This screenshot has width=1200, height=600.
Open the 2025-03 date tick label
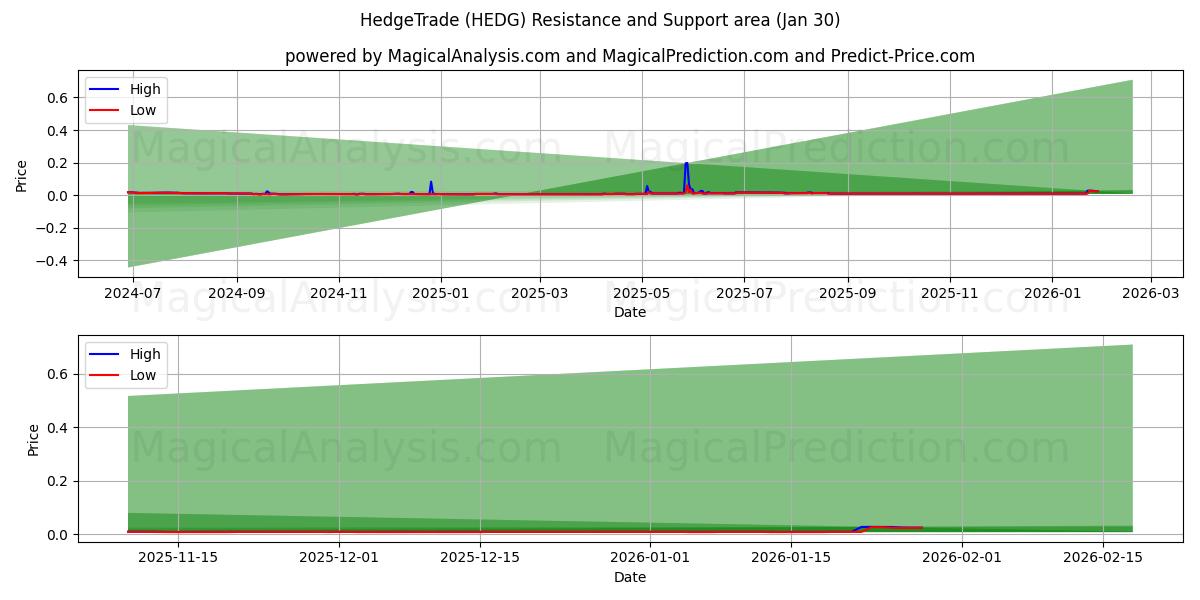coord(539,289)
